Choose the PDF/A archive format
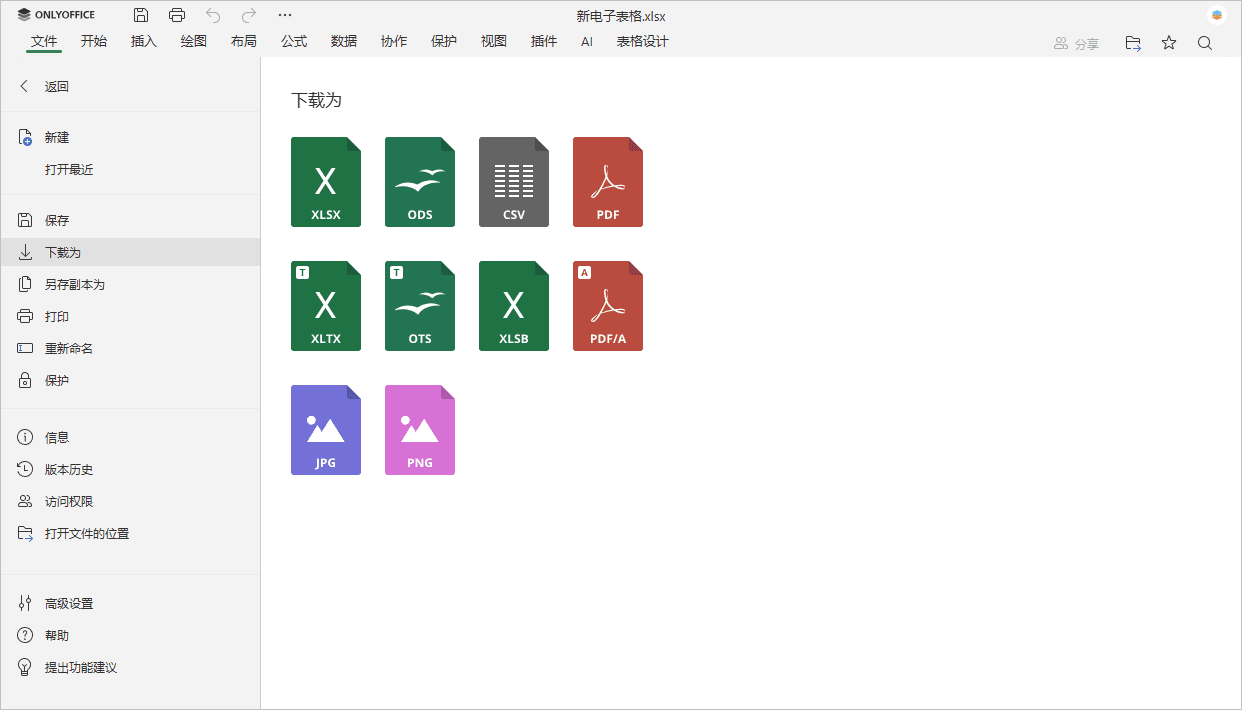Image resolution: width=1242 pixels, height=710 pixels. click(x=608, y=306)
